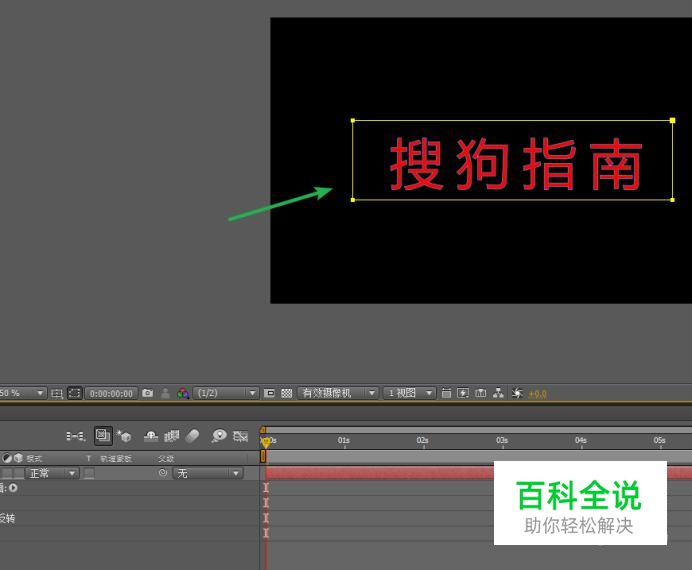The width and height of the screenshot is (692, 570).
Task: Jump to 04s on time ruler
Action: click(x=581, y=441)
